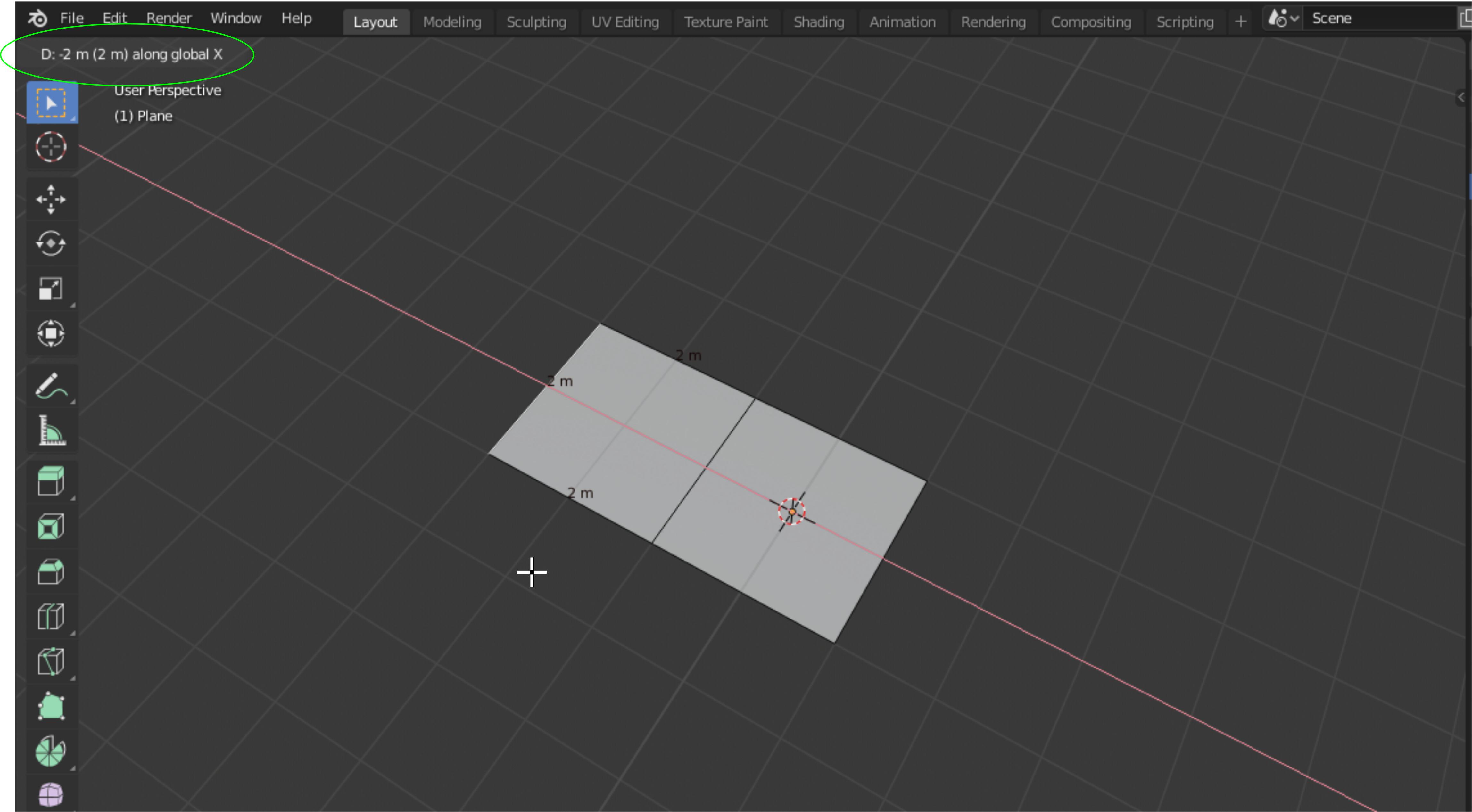Select the Select Box tool
The width and height of the screenshot is (1472, 812).
(52, 103)
